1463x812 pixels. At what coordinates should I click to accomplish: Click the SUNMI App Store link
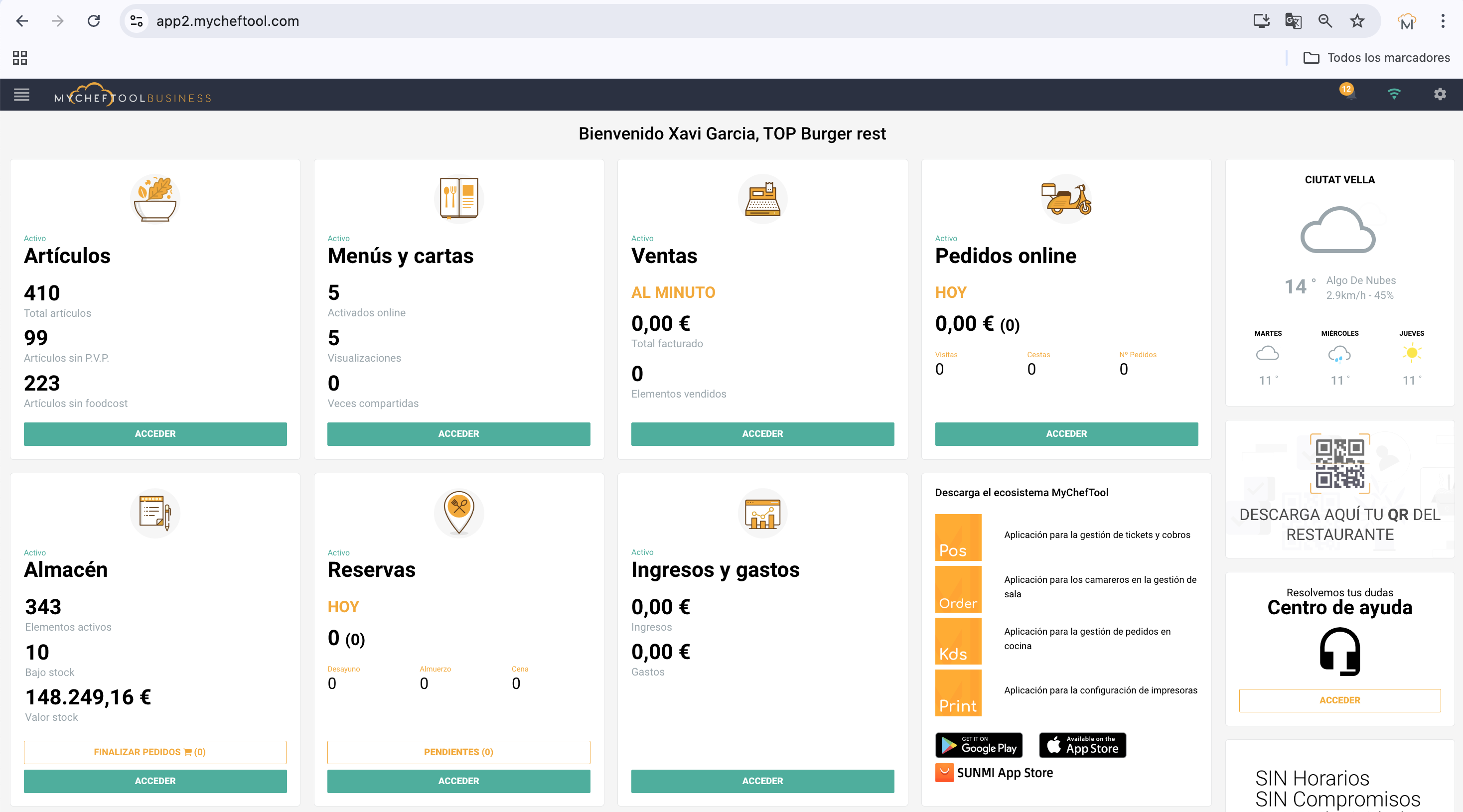pyautogui.click(x=995, y=773)
